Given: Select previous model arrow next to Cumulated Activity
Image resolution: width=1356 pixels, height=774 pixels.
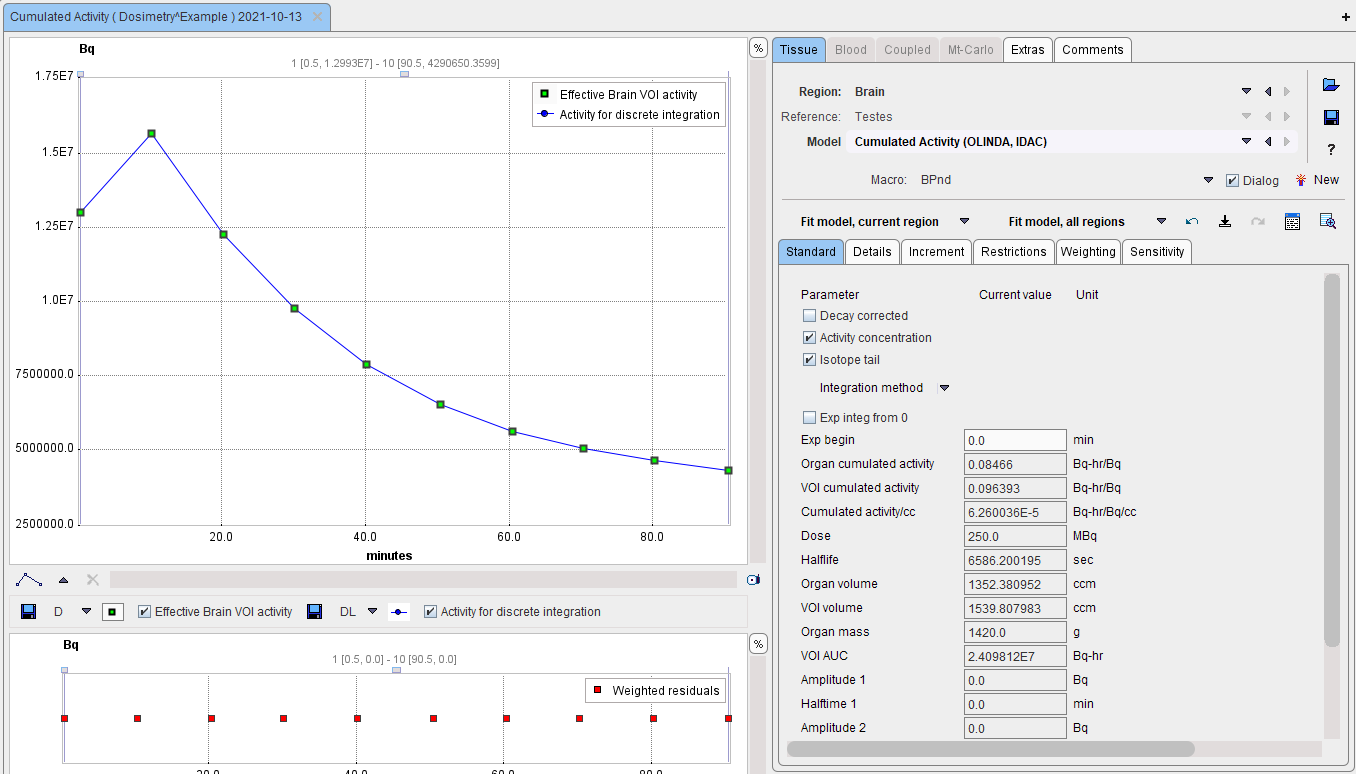Looking at the screenshot, I should point(1268,142).
